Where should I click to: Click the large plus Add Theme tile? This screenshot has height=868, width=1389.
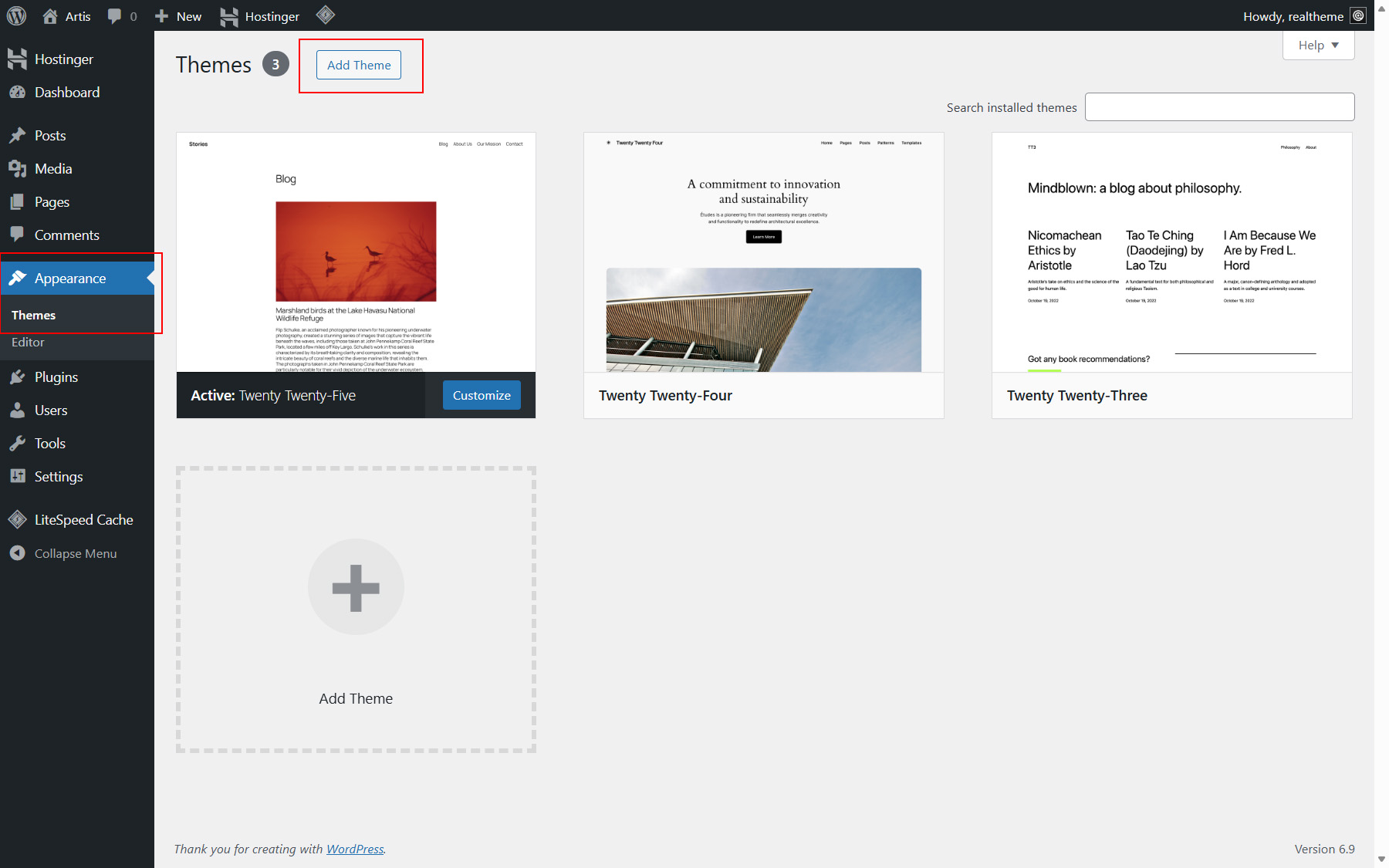[x=356, y=609]
